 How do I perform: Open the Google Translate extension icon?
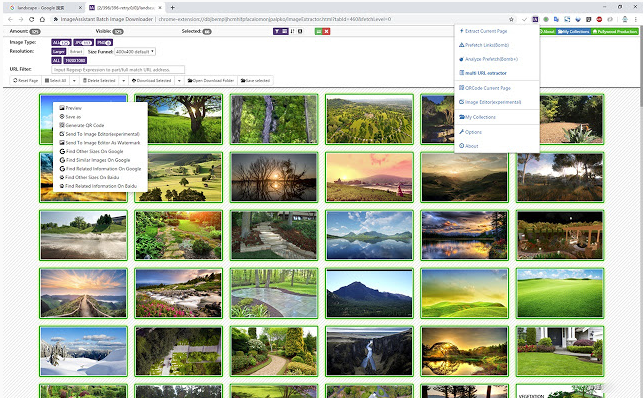[x=556, y=19]
